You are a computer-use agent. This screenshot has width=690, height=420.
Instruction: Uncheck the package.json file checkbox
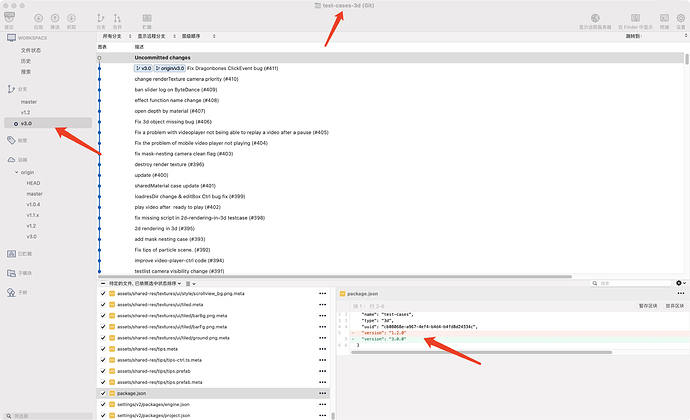(103, 393)
